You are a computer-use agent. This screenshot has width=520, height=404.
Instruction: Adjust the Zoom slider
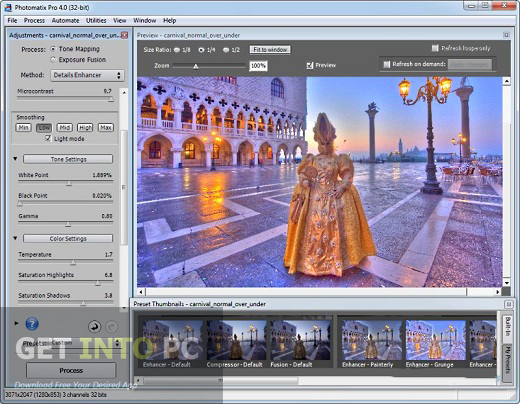(196, 66)
